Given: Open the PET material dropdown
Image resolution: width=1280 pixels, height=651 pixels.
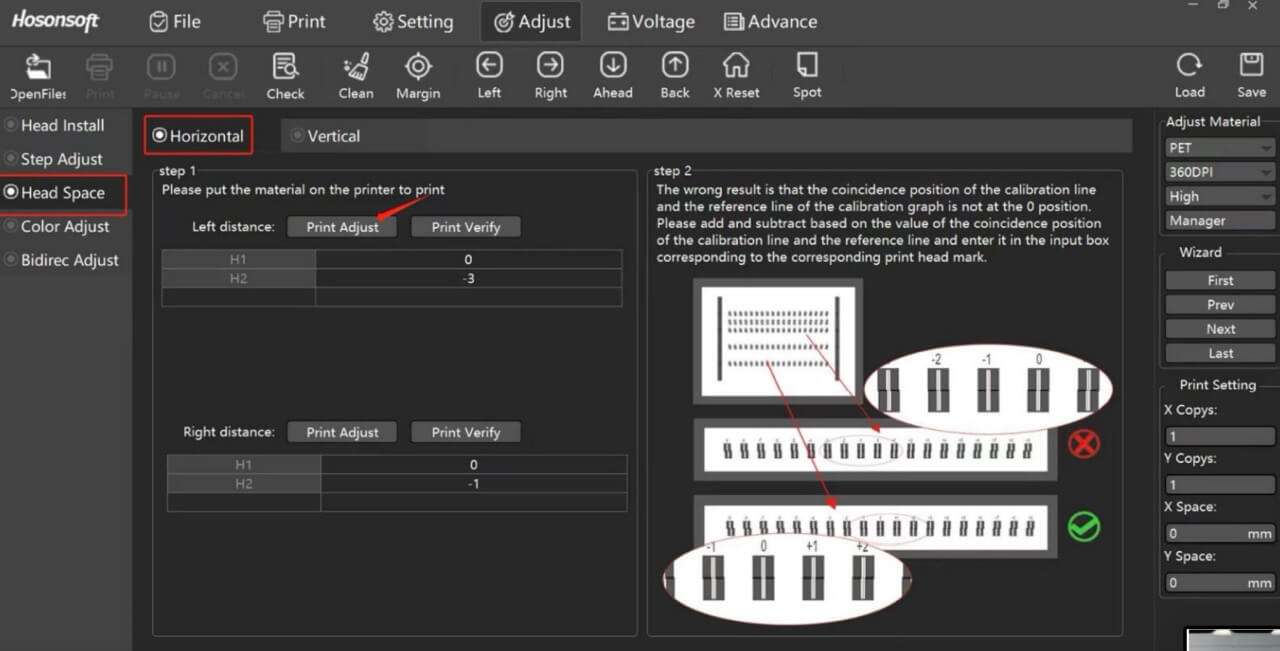Looking at the screenshot, I should click(x=1219, y=148).
